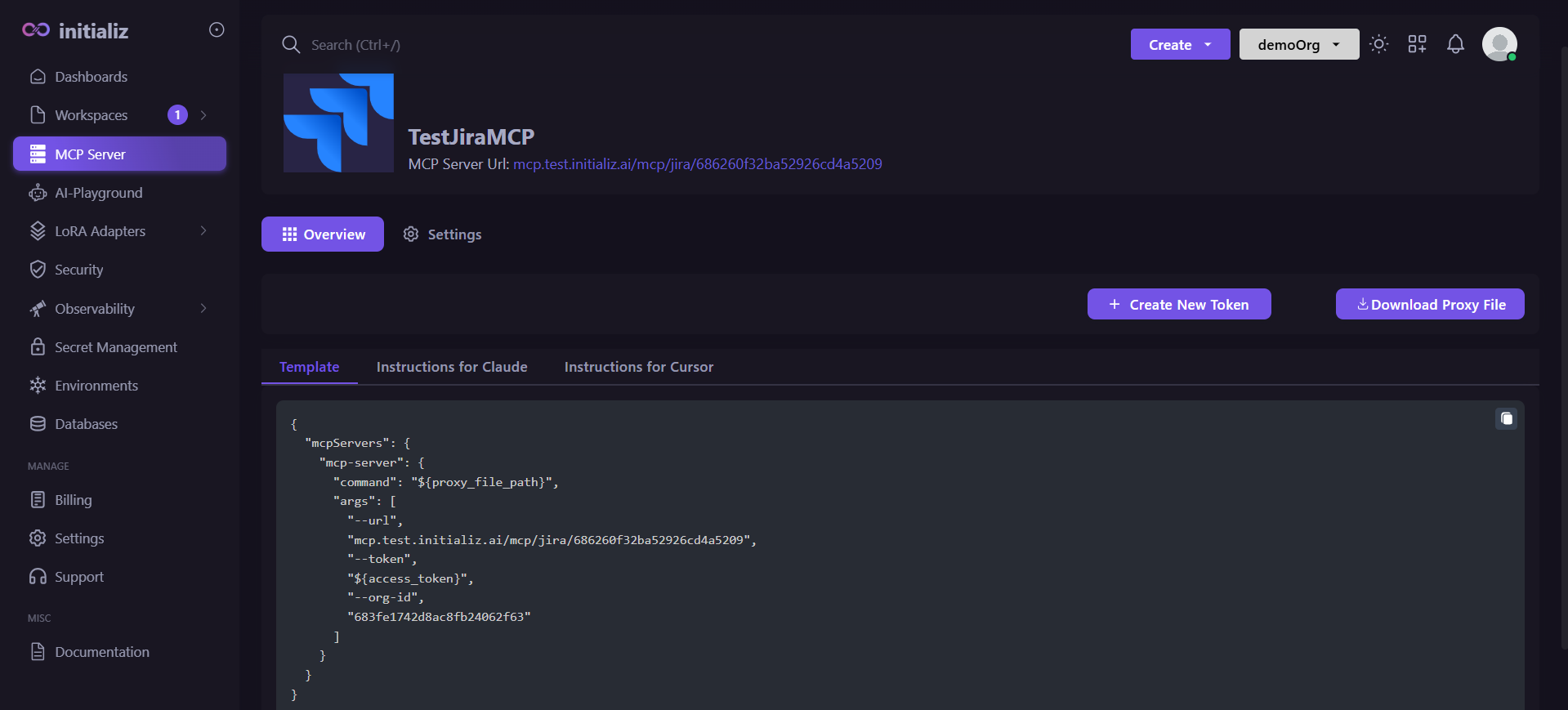Click the Secret Management lock icon
Screen dimensions: 1568x710
38,347
